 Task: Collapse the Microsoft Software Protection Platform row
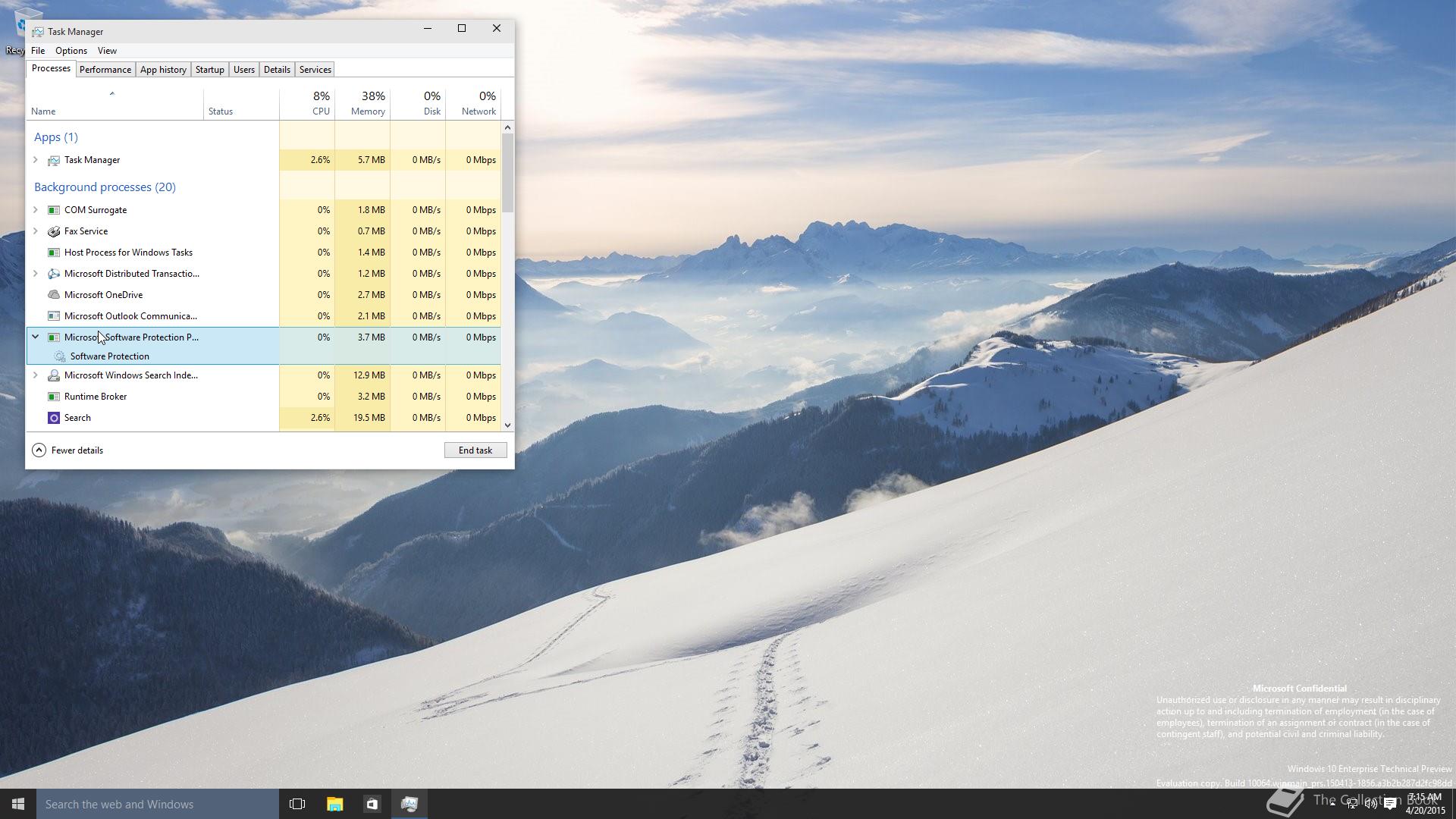pos(35,337)
